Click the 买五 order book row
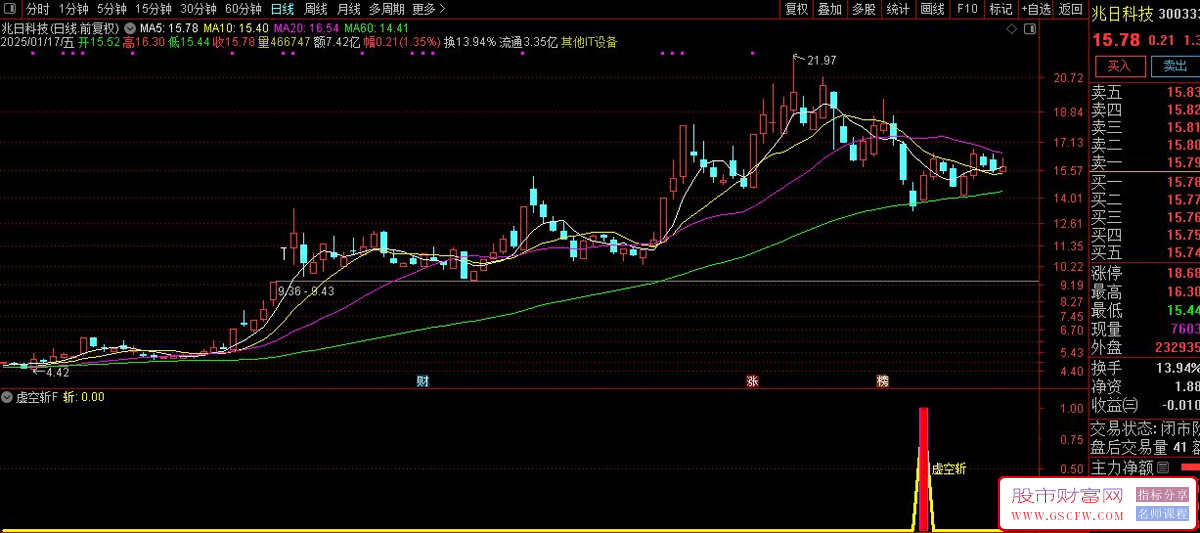1200x533 pixels. point(1145,252)
